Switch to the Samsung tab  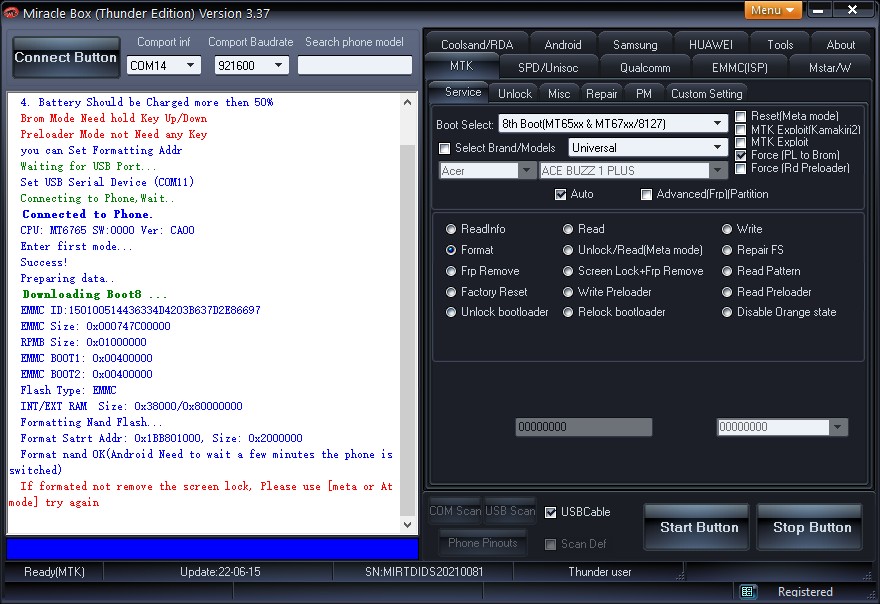[635, 44]
